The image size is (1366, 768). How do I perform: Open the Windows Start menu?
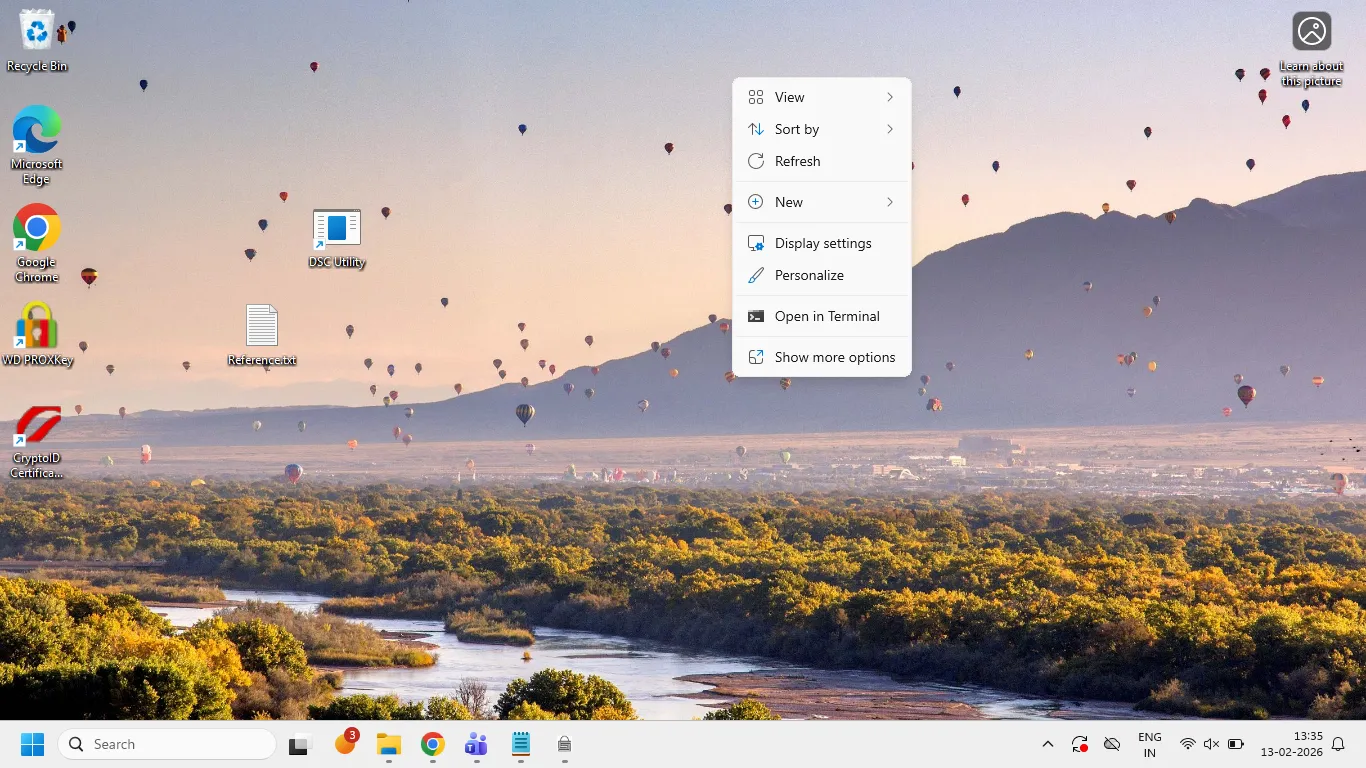tap(32, 744)
